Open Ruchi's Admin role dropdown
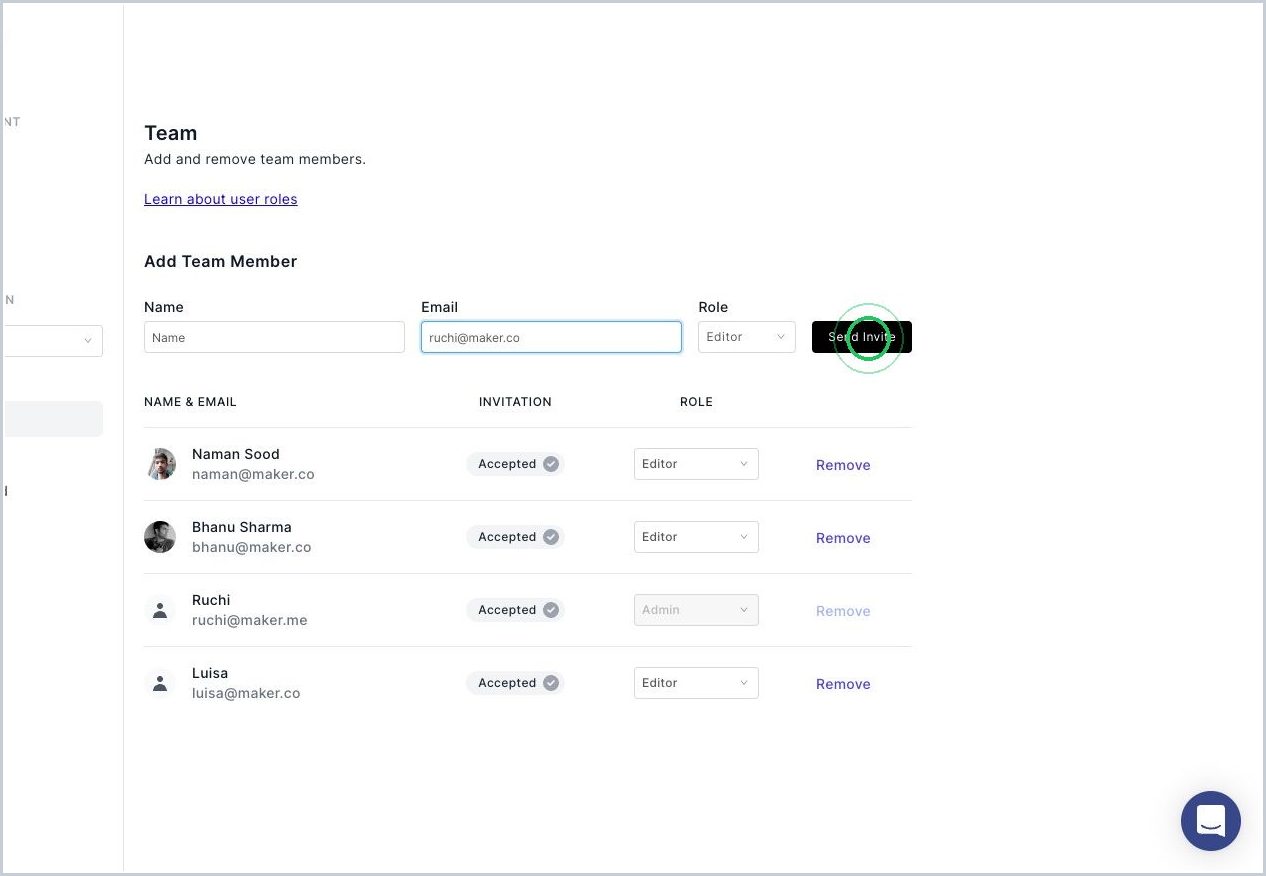The image size is (1266, 876). [696, 610]
